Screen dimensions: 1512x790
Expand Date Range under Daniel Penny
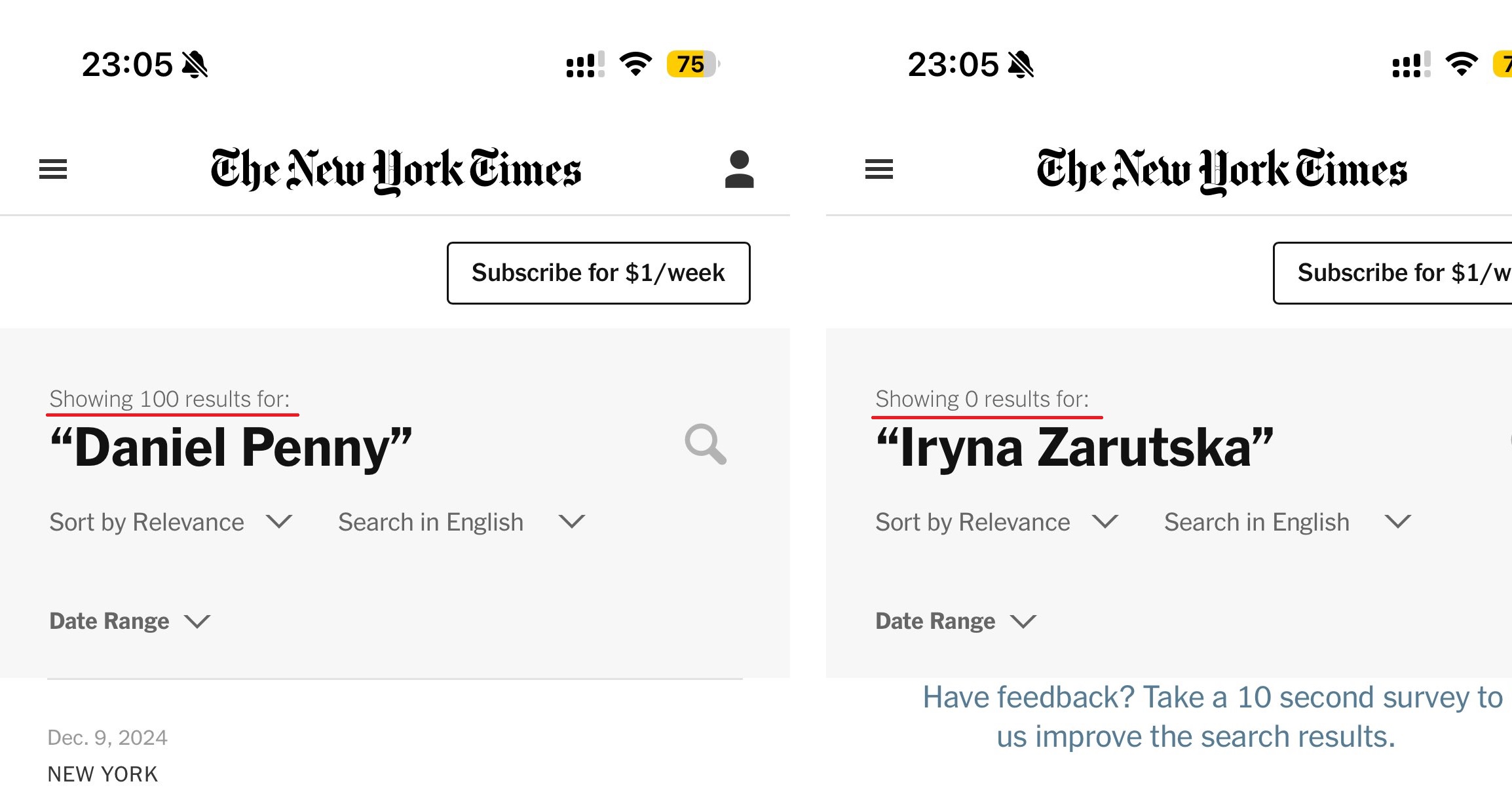coord(130,621)
